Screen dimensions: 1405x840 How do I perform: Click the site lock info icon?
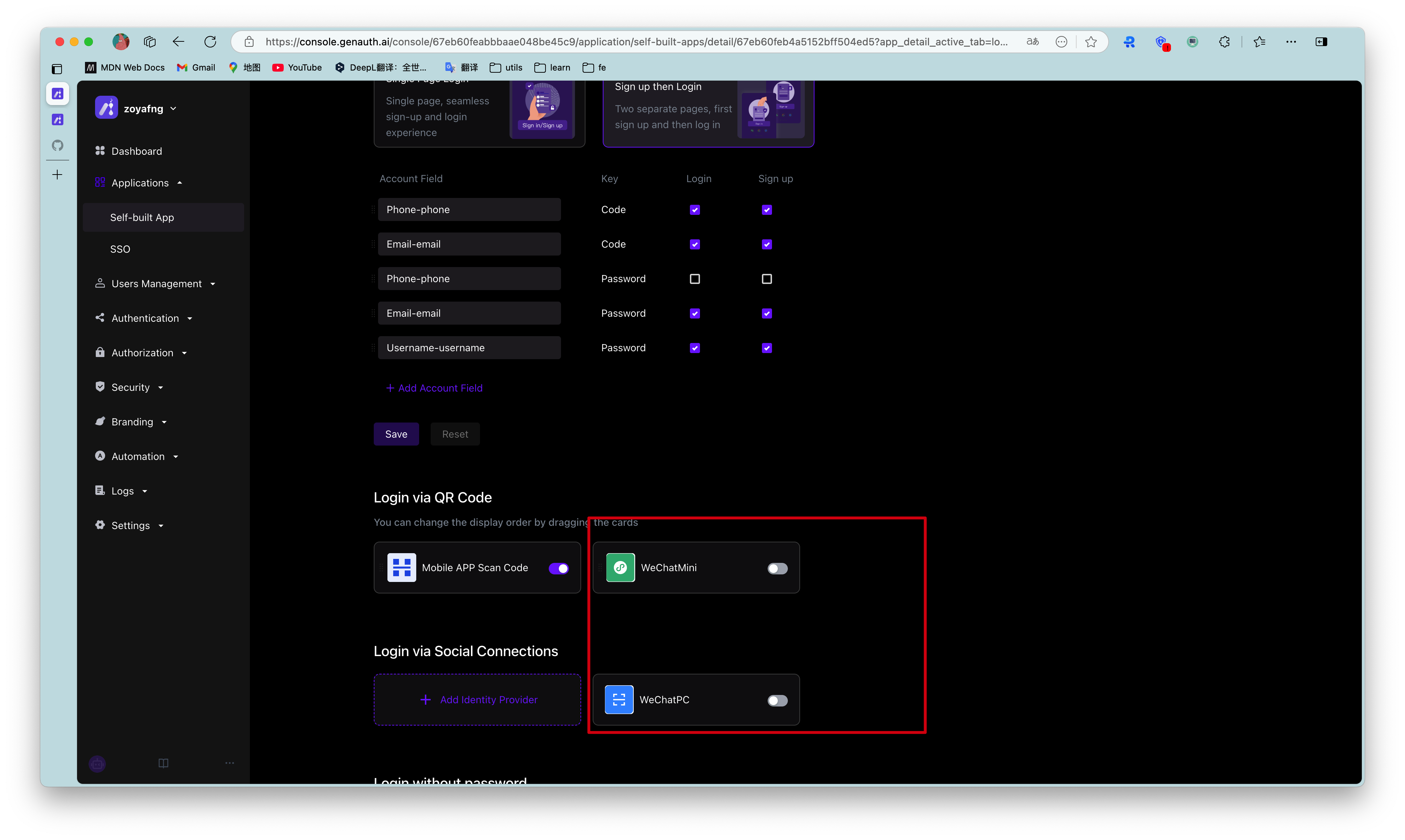(x=249, y=41)
